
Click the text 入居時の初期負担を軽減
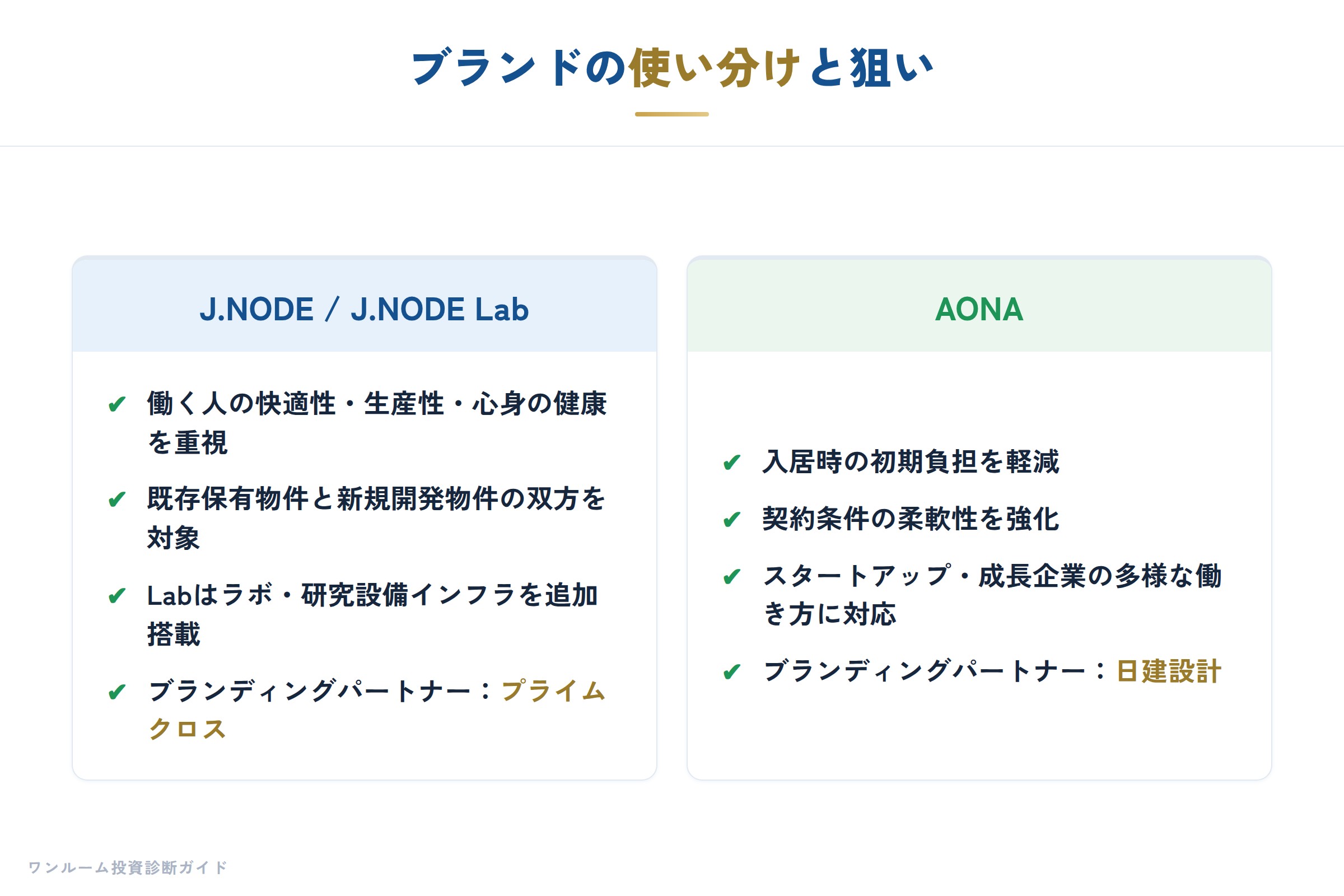tap(911, 461)
